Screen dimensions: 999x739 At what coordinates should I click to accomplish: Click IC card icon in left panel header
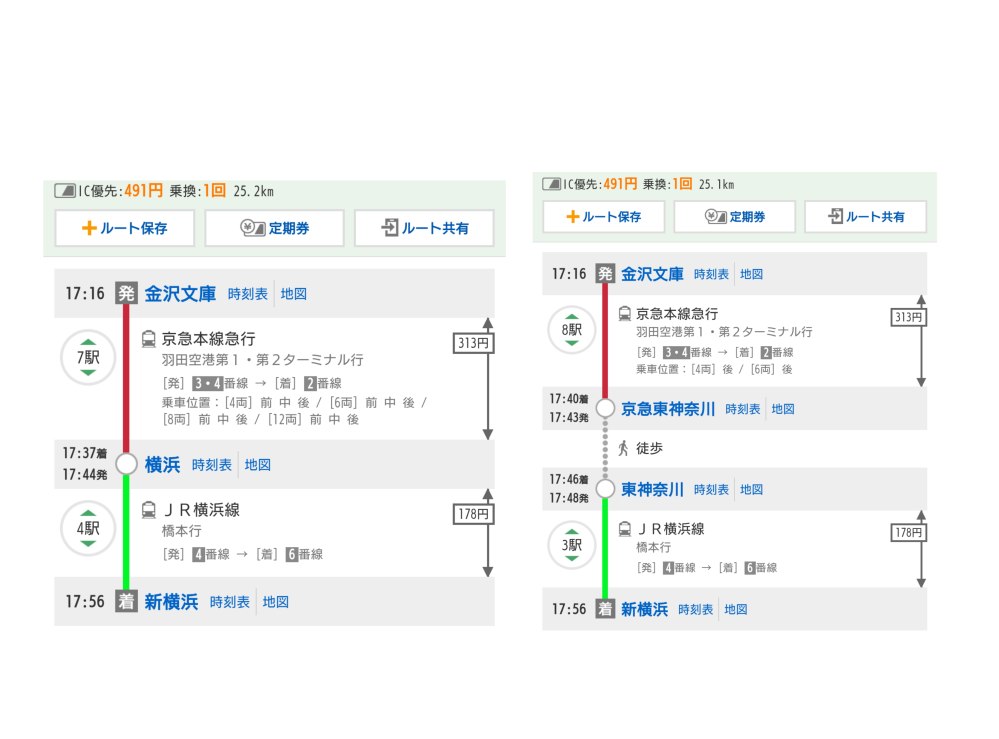[65, 190]
